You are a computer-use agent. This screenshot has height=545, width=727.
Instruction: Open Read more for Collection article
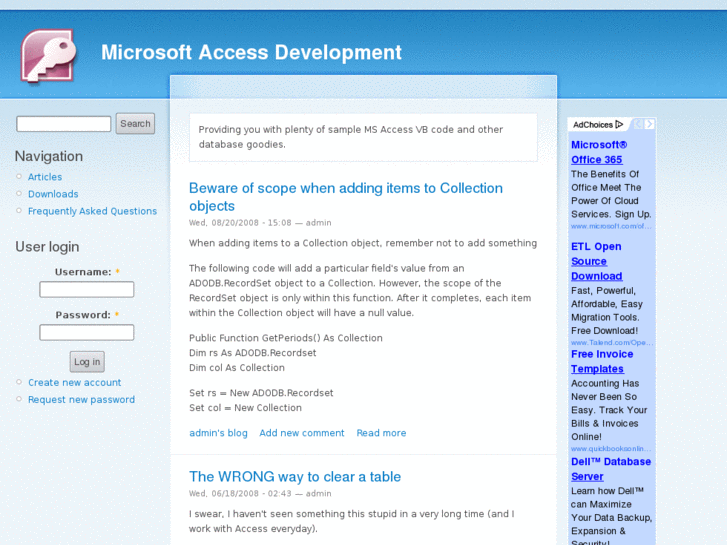(x=381, y=433)
